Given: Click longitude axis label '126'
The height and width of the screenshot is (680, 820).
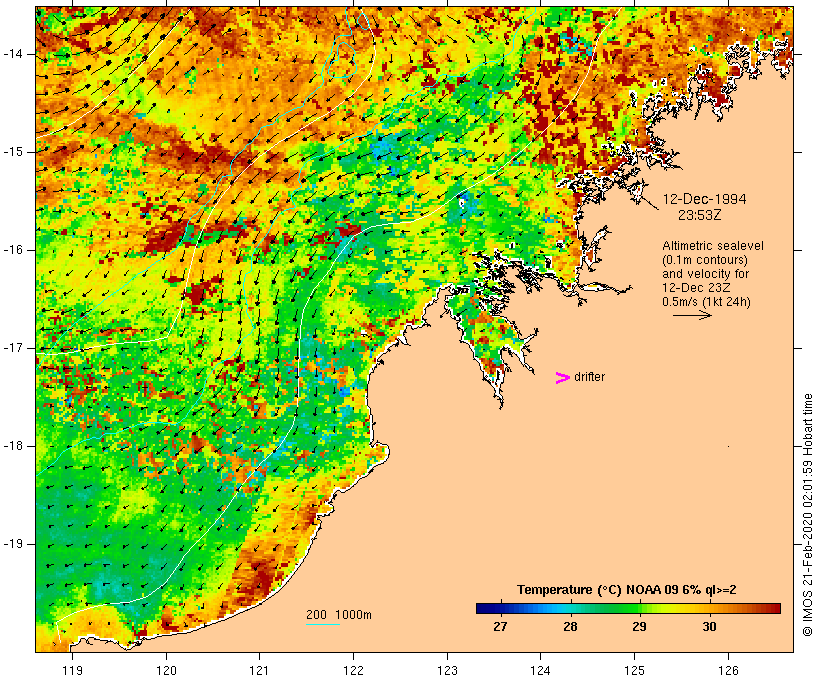Looking at the screenshot, I should 728,671.
